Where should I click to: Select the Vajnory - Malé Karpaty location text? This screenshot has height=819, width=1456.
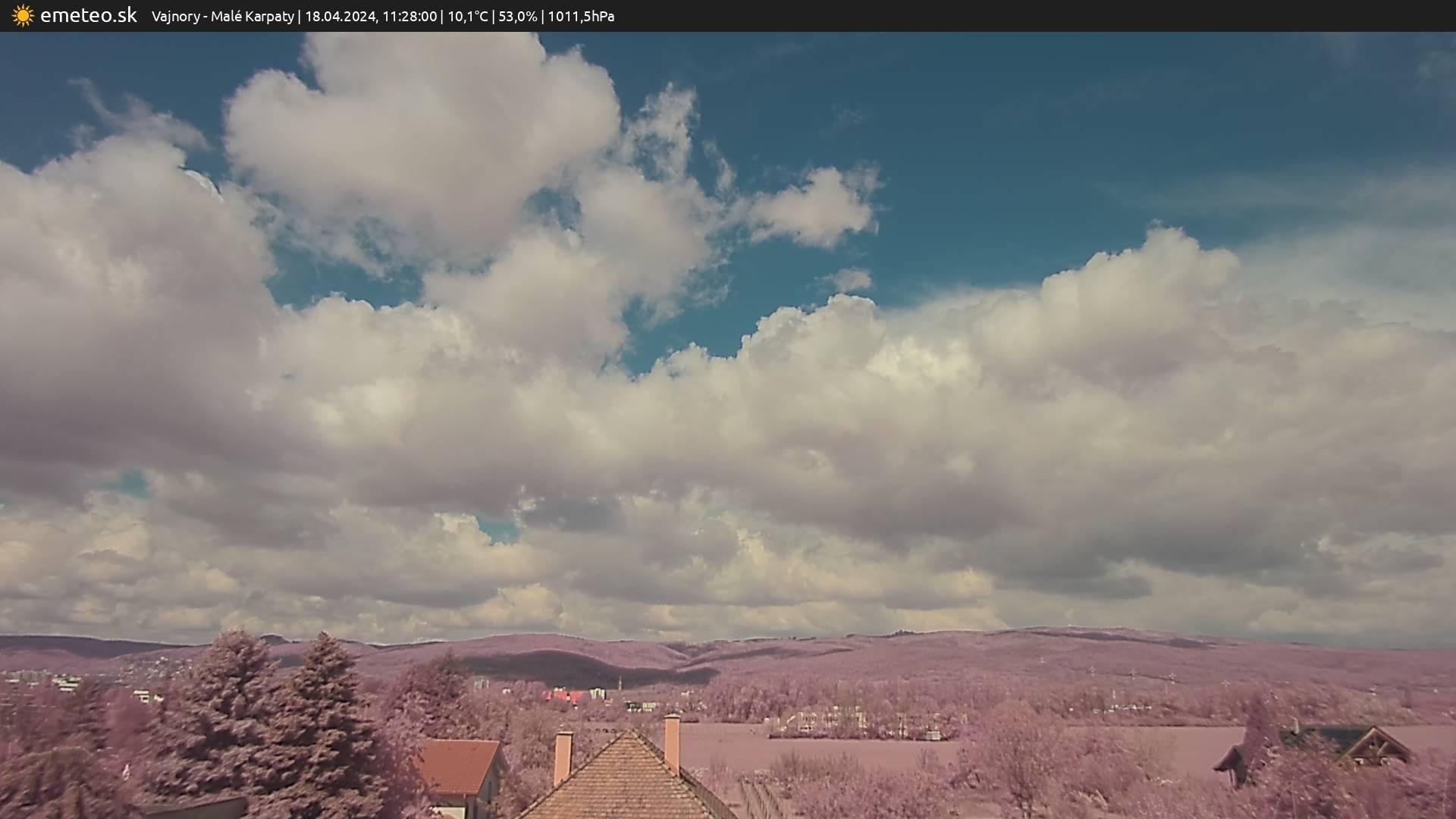(223, 17)
